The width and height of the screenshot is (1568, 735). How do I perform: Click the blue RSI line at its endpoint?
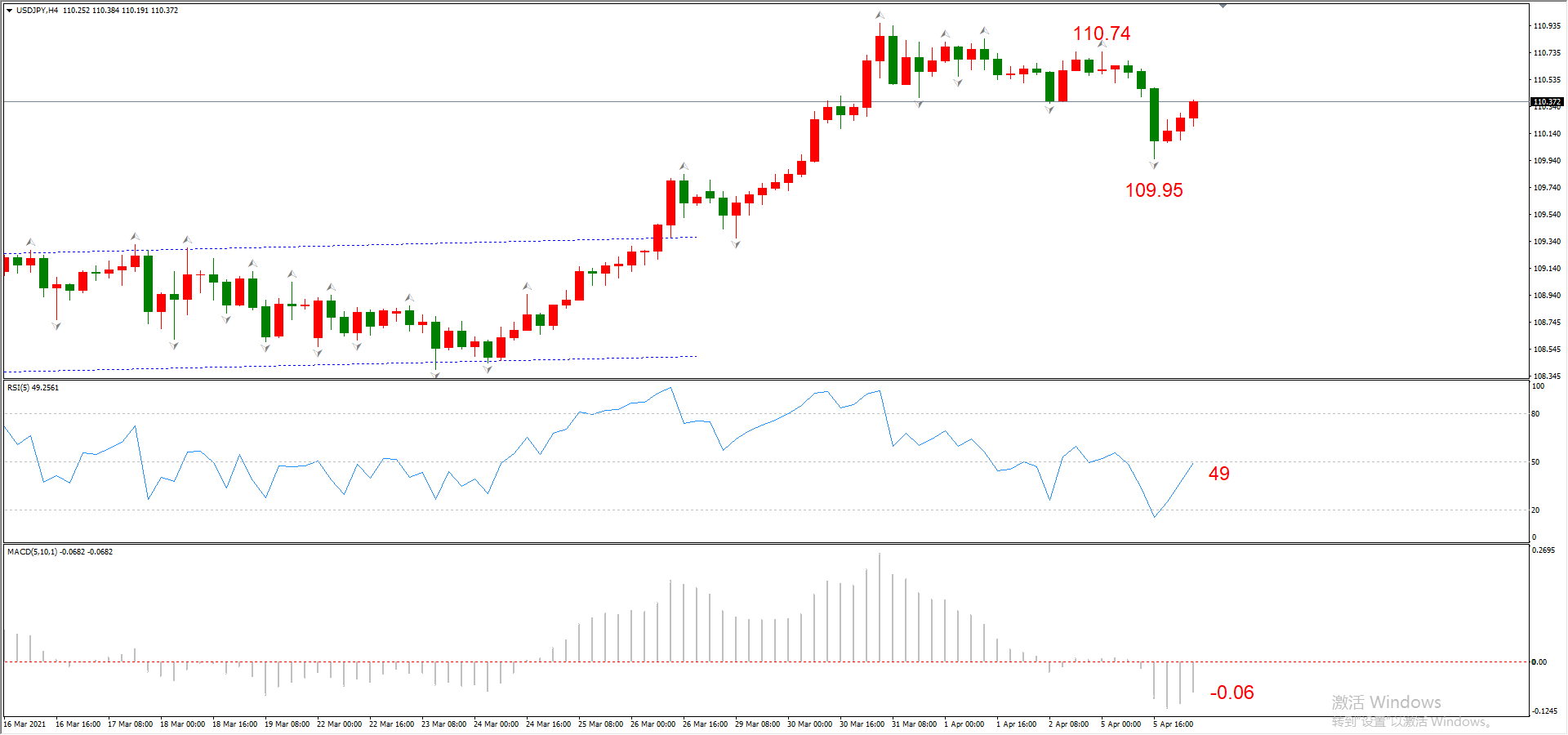click(1192, 464)
